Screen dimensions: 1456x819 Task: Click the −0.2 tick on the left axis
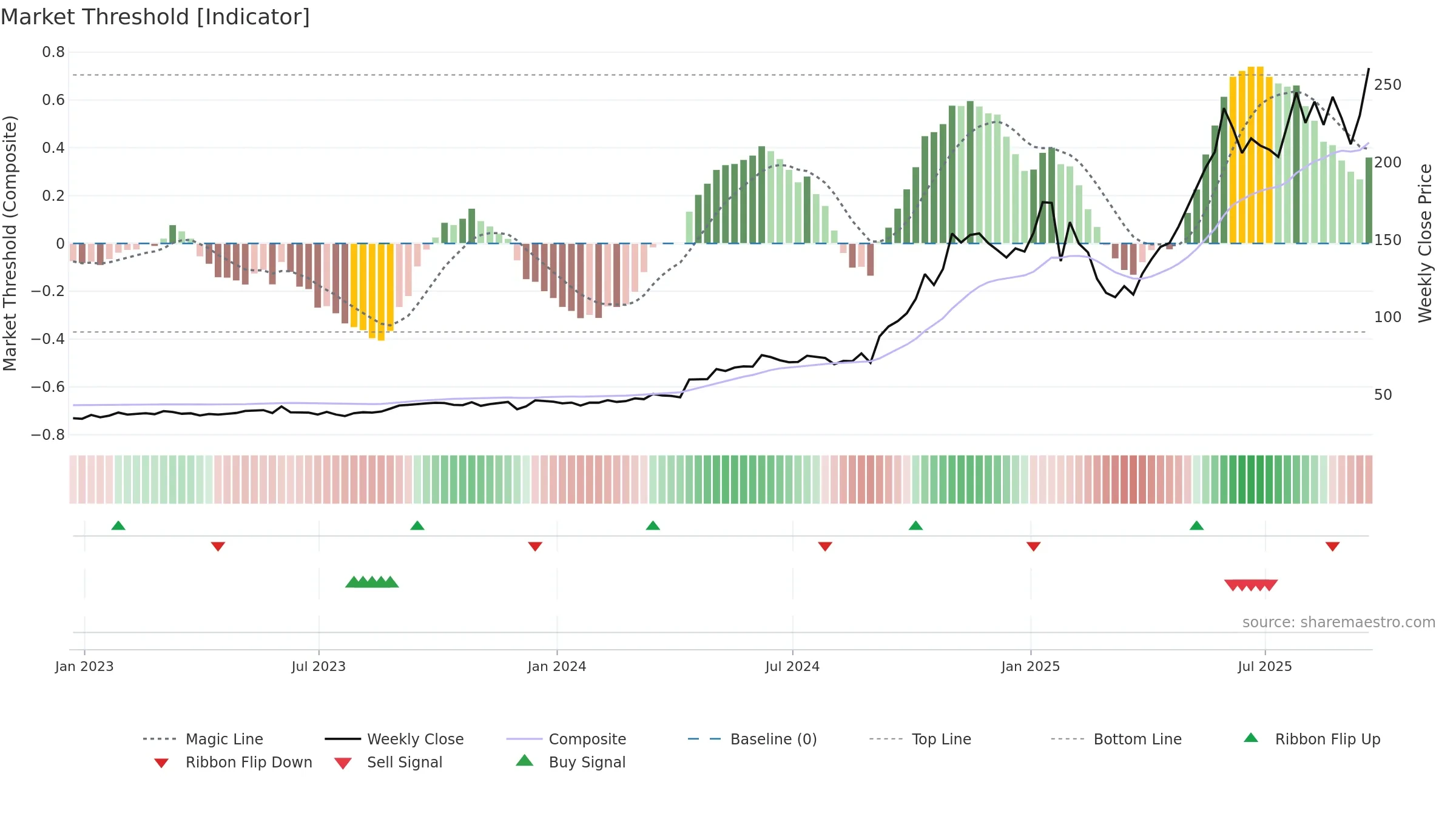48,291
